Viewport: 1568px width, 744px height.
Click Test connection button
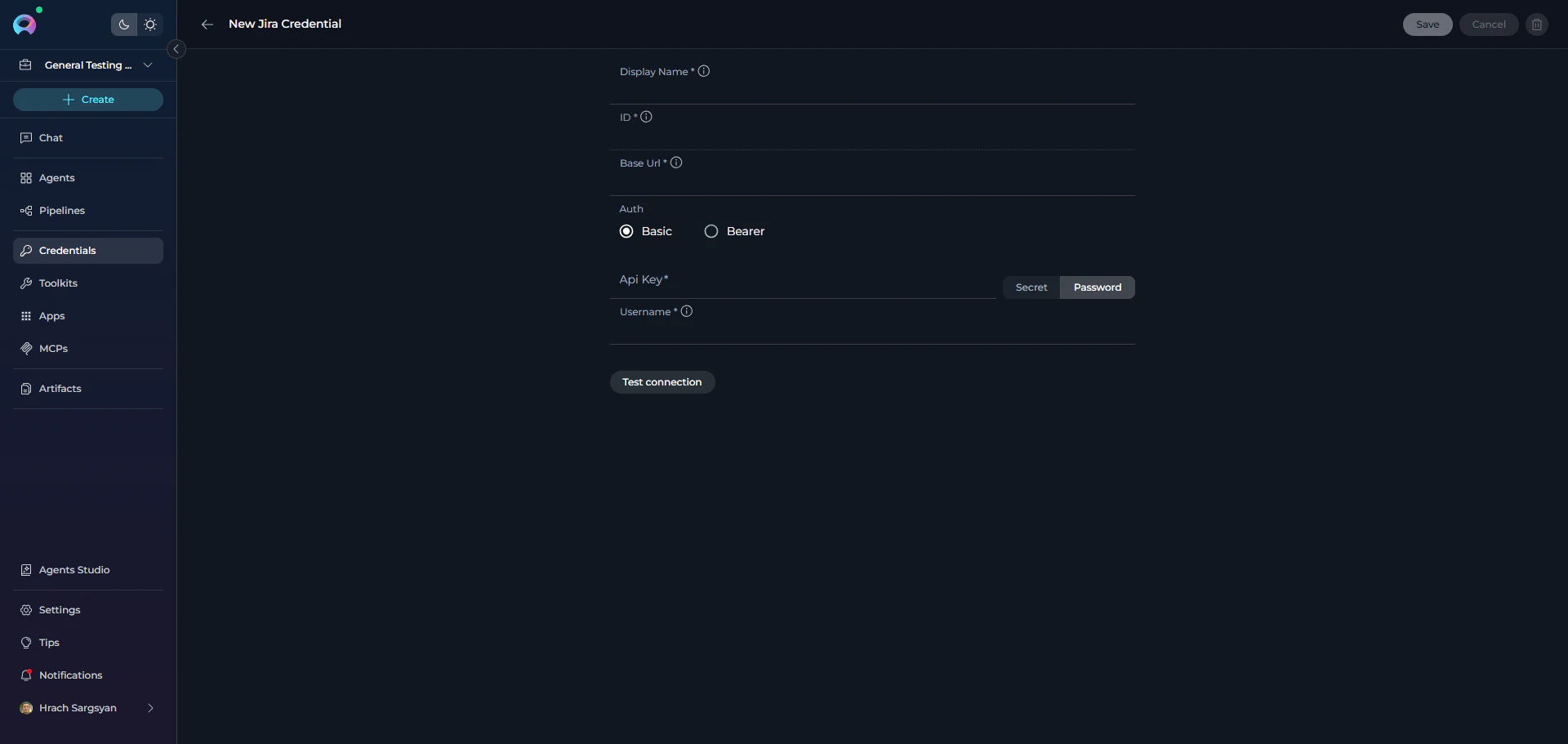pyautogui.click(x=662, y=382)
